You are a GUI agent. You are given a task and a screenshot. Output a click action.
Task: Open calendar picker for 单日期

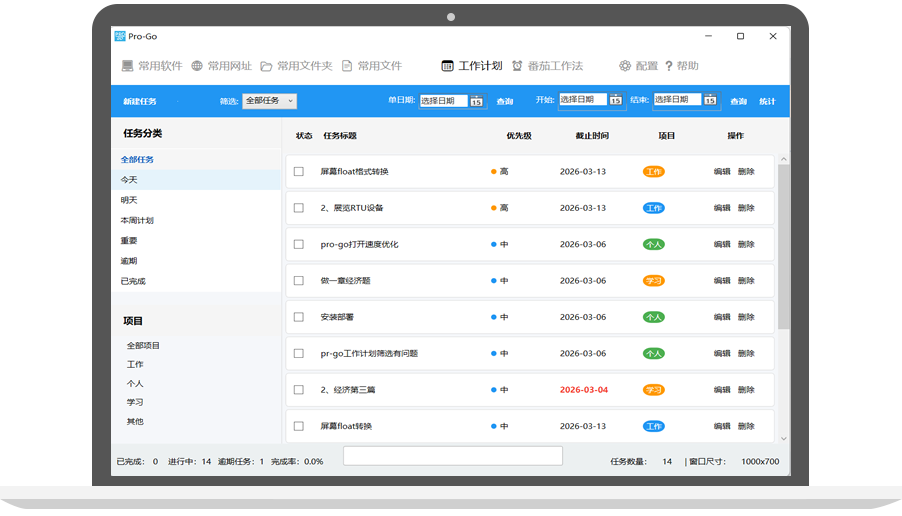click(476, 101)
